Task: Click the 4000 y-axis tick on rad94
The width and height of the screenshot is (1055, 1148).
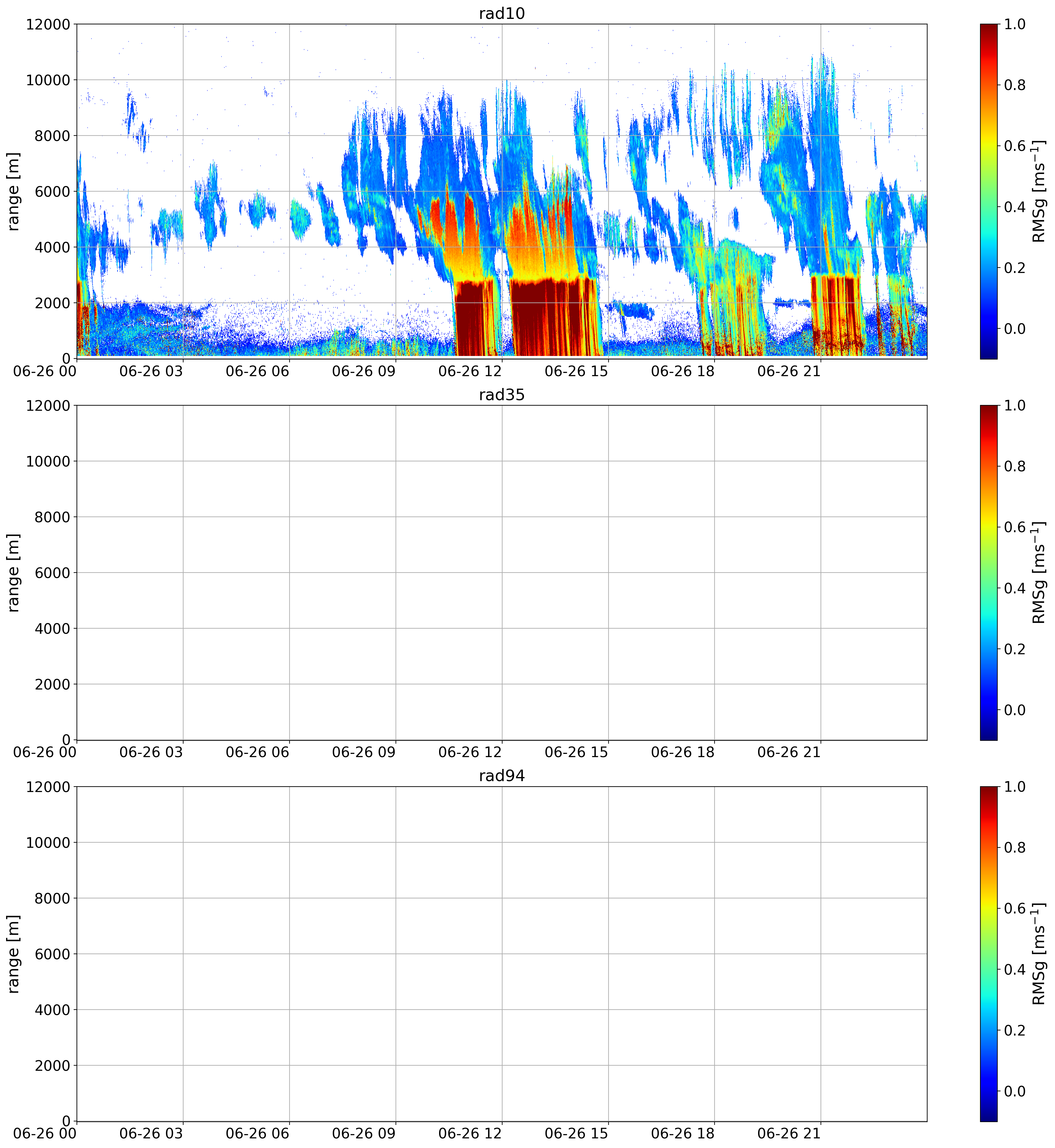Action: coord(53,1010)
